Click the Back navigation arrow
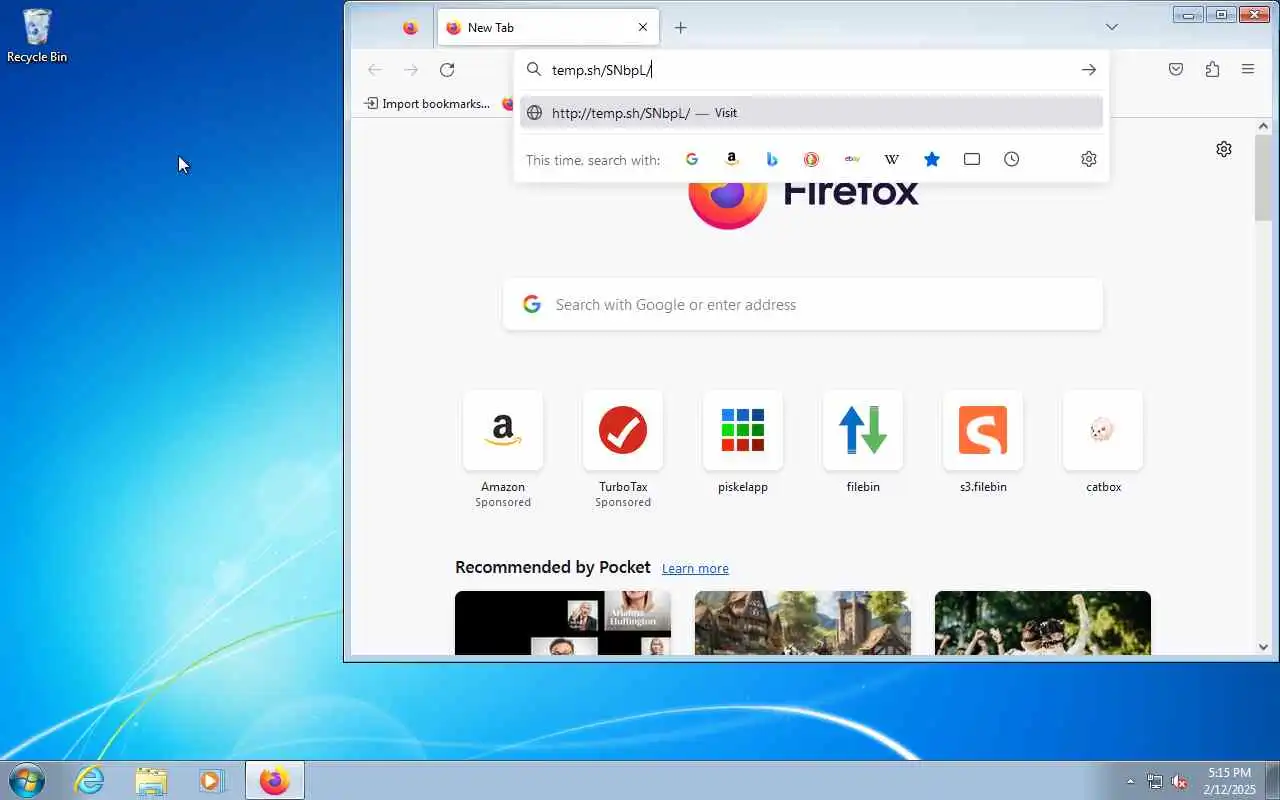The height and width of the screenshot is (800, 1280). [375, 69]
